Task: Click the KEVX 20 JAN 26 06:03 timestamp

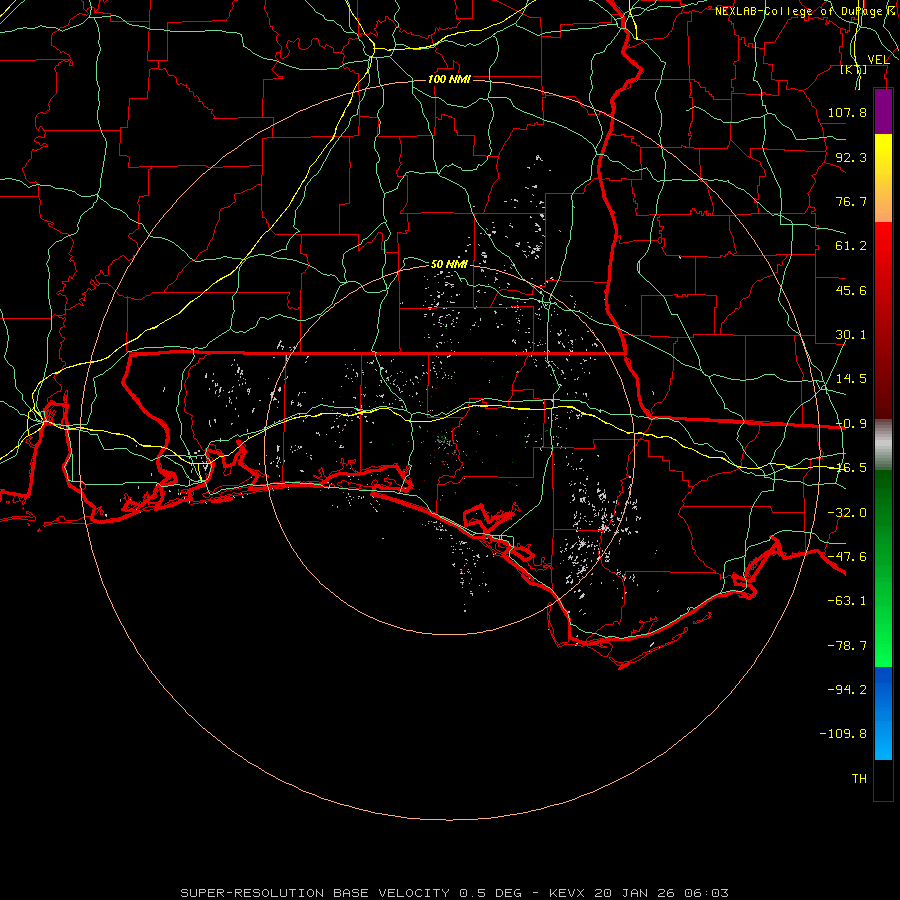Action: 639,893
